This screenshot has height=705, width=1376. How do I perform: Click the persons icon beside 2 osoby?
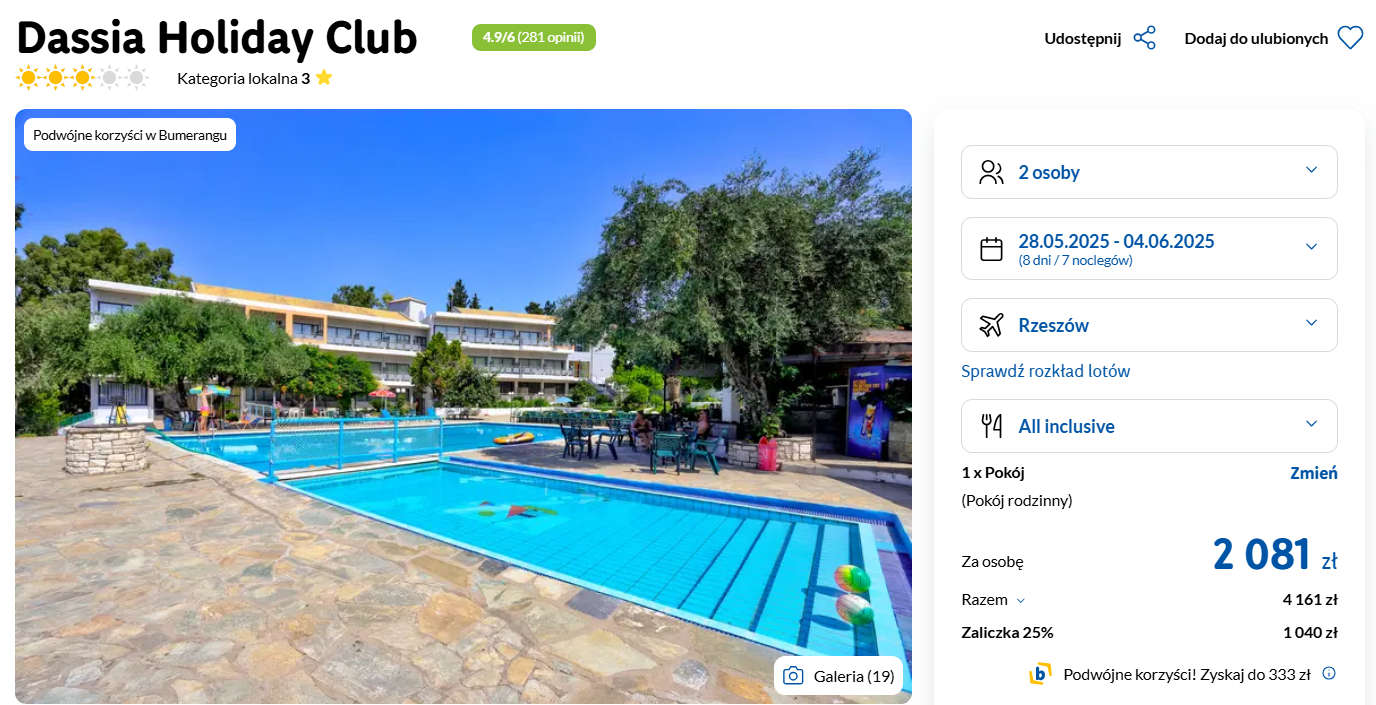[x=991, y=172]
